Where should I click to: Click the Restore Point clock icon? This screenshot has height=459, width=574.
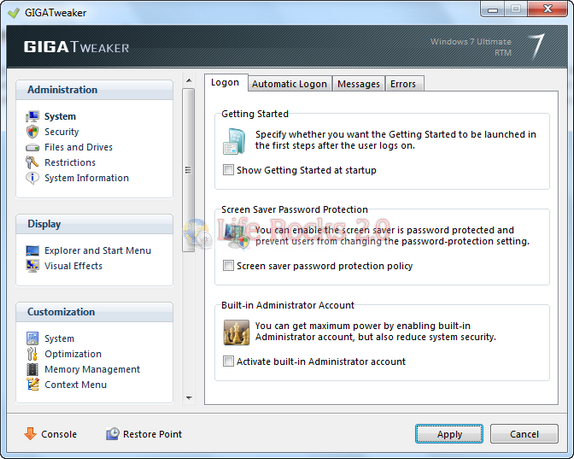tap(113, 434)
